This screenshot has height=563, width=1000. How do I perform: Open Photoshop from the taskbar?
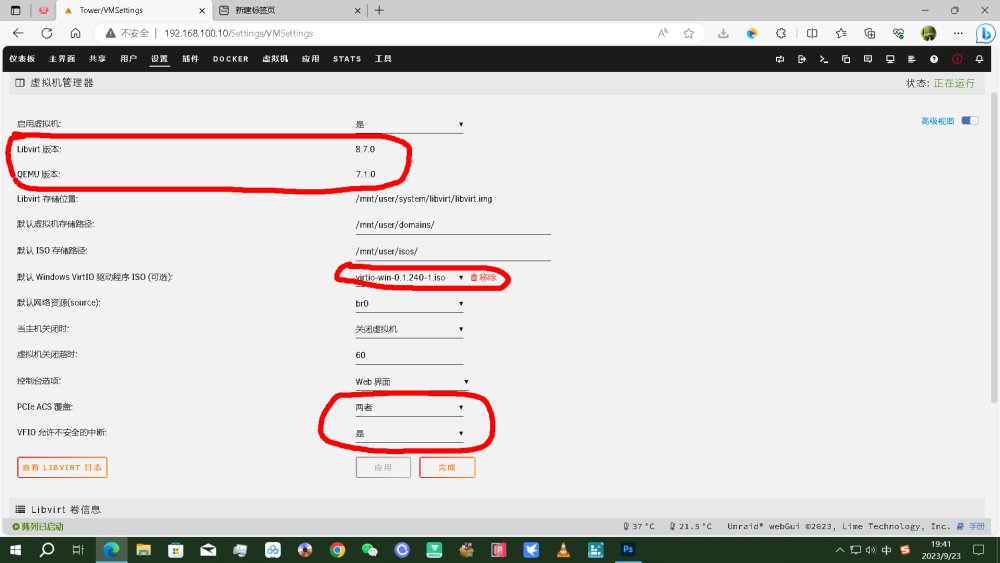point(628,550)
